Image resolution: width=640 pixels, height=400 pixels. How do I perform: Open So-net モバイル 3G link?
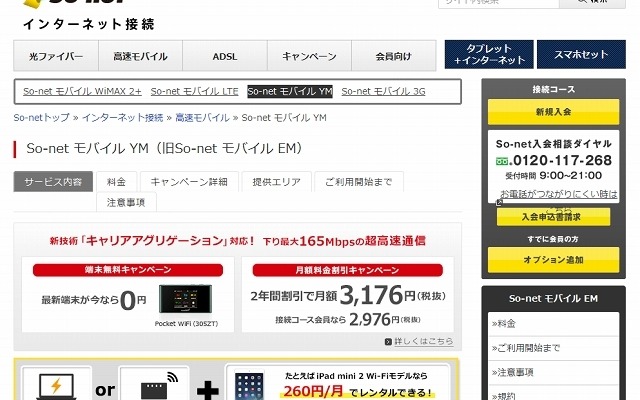pyautogui.click(x=383, y=91)
